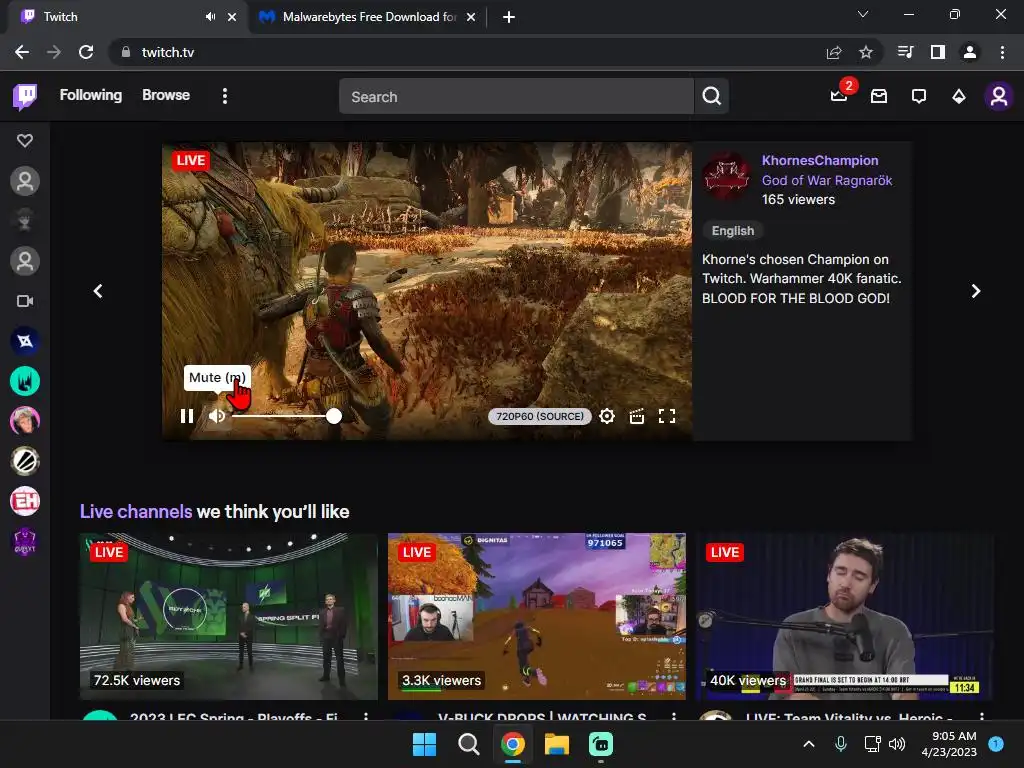The image size is (1024, 768).
Task: Focus the Twitch search field
Action: (x=516, y=97)
